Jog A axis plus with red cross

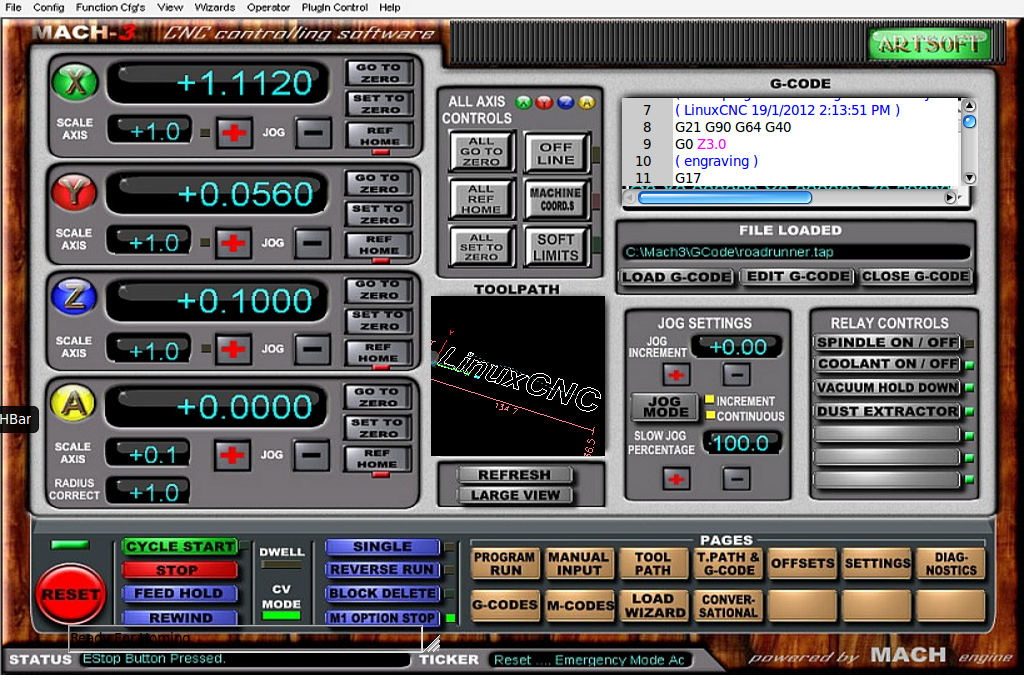click(x=232, y=455)
